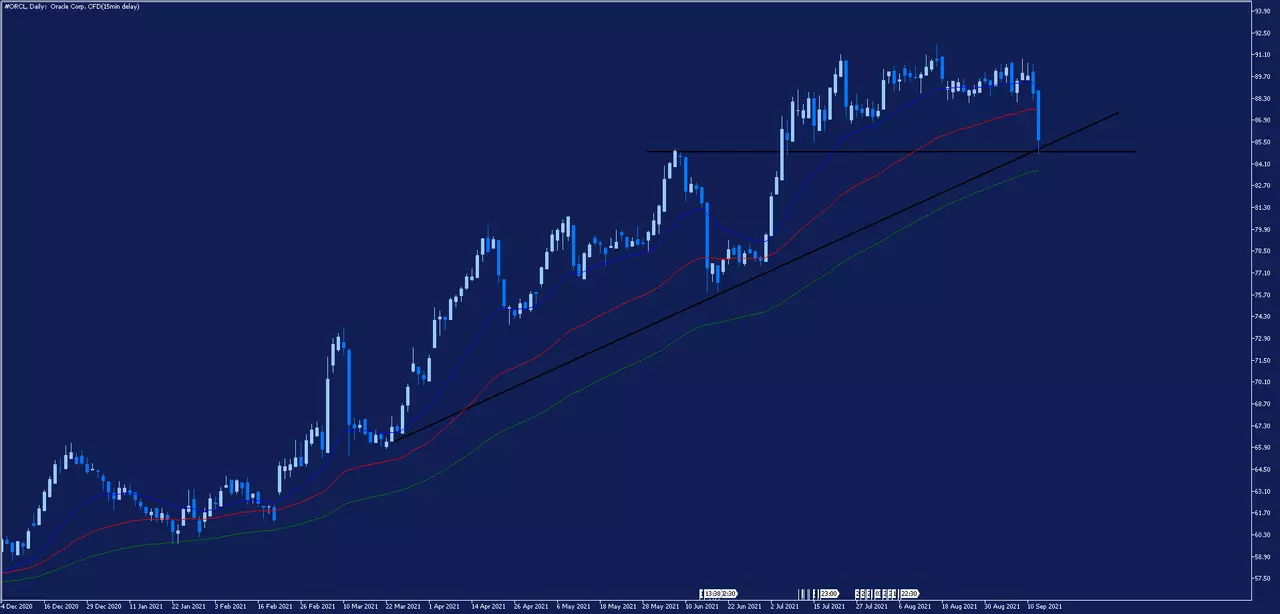
Task: Click the '16 Dec 2020' date label
Action: [60, 606]
